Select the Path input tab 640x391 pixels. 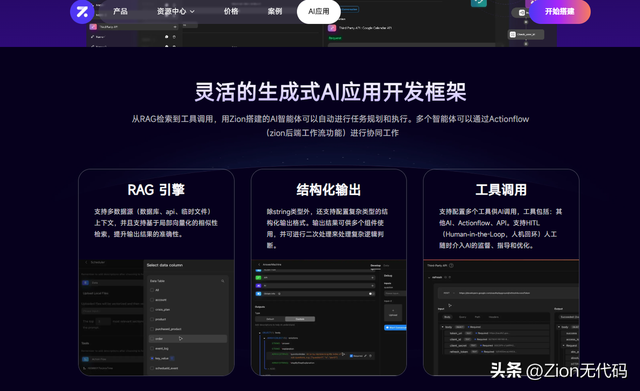tap(477, 317)
